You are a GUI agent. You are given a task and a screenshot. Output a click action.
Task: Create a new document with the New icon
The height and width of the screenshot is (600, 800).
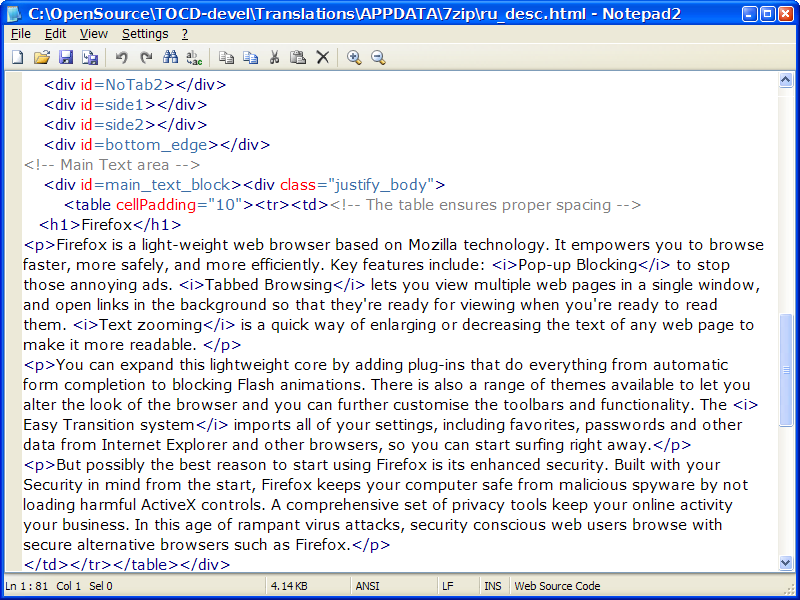[x=18, y=57]
